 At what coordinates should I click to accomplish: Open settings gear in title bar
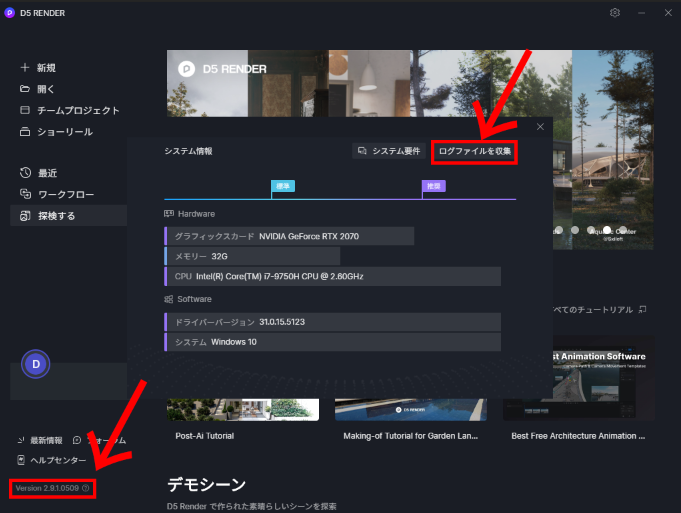point(615,13)
